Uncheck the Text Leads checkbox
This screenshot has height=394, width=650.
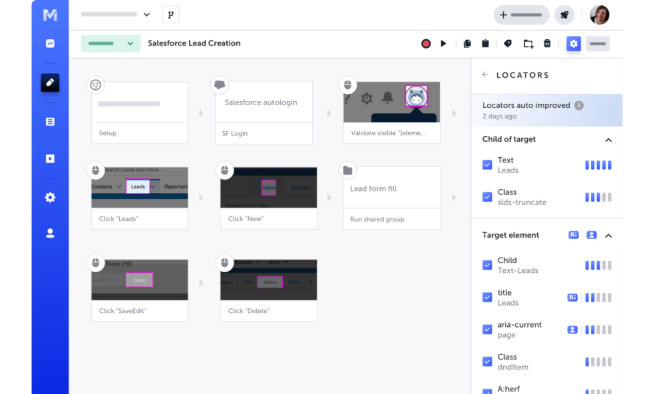(488, 165)
